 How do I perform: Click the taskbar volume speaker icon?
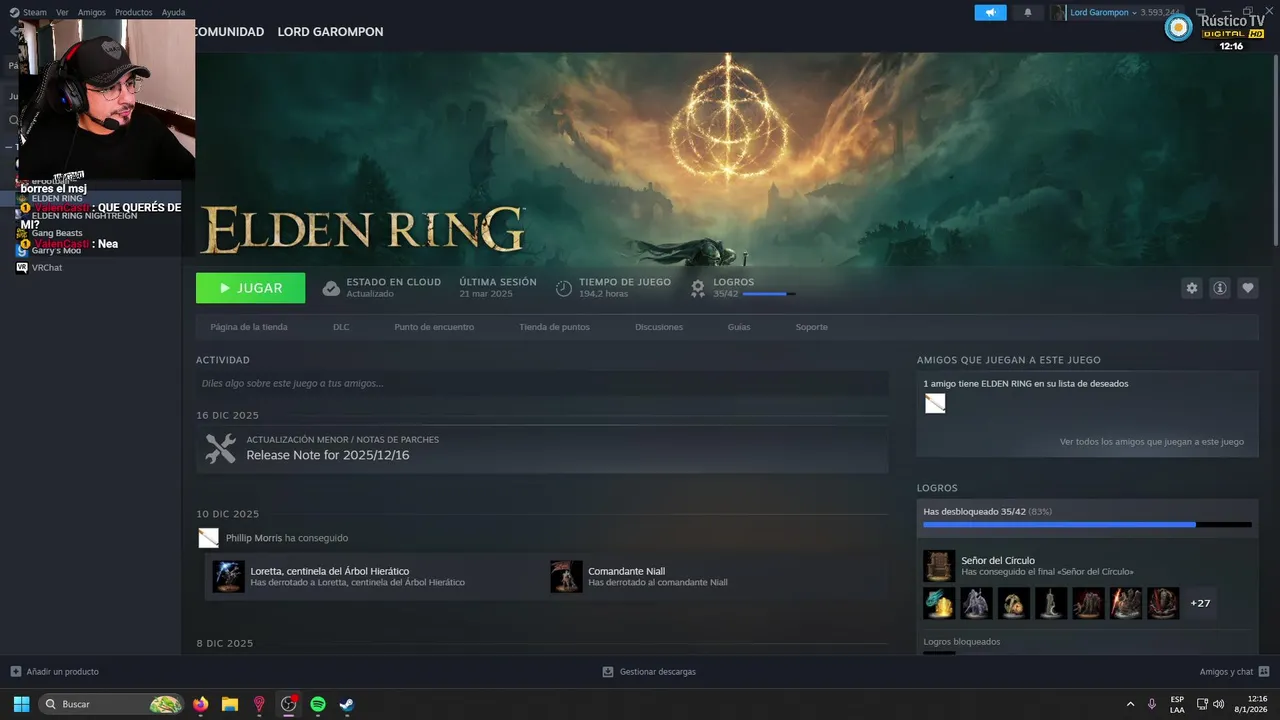coord(1218,704)
